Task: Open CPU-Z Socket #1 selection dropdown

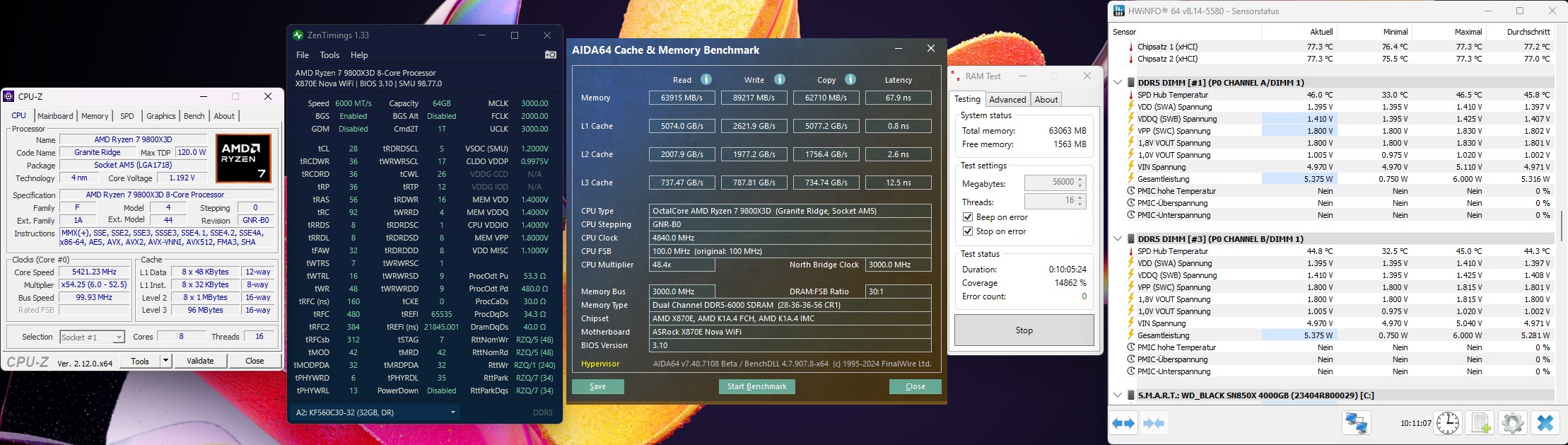Action: click(x=93, y=337)
